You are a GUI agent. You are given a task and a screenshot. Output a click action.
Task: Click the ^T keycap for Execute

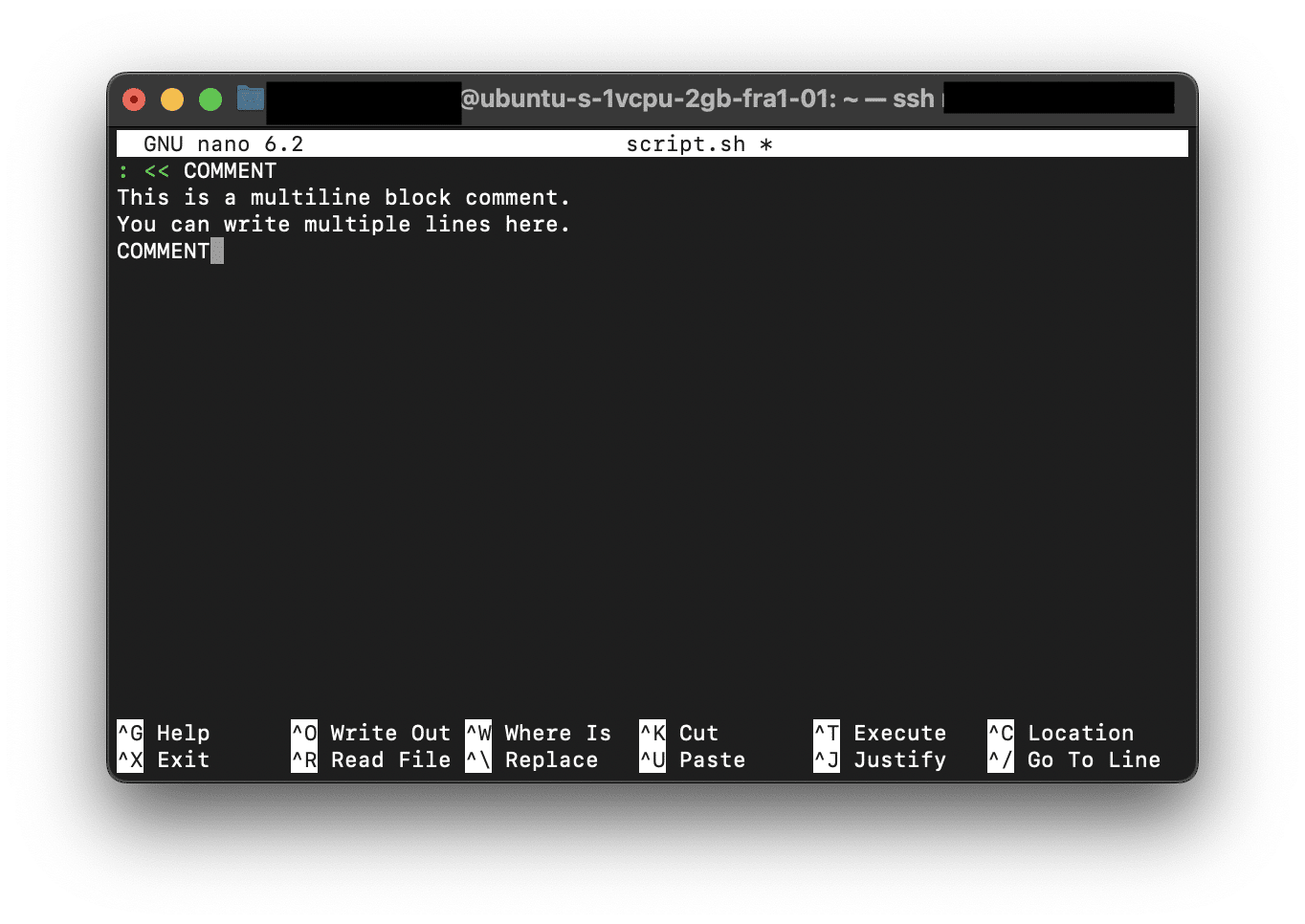coord(825,733)
